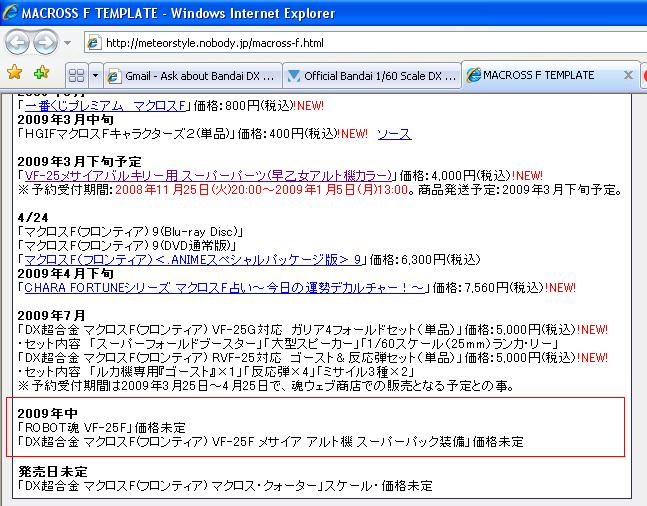
Task: Click the HGIFマクロスFキャラクターズ2 line
Action: click(193, 134)
